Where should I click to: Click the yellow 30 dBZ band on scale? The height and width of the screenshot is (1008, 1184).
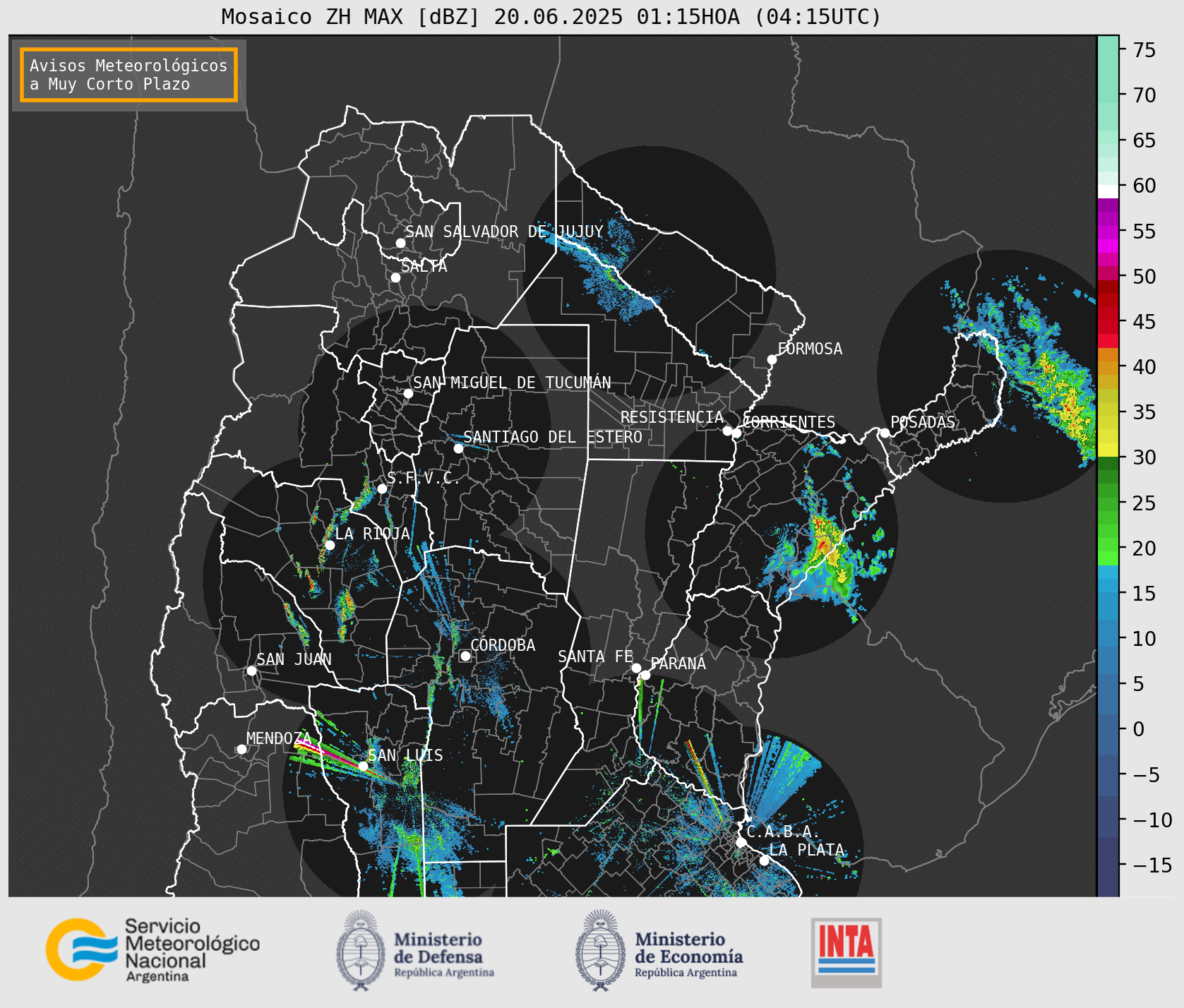pyautogui.click(x=1108, y=450)
